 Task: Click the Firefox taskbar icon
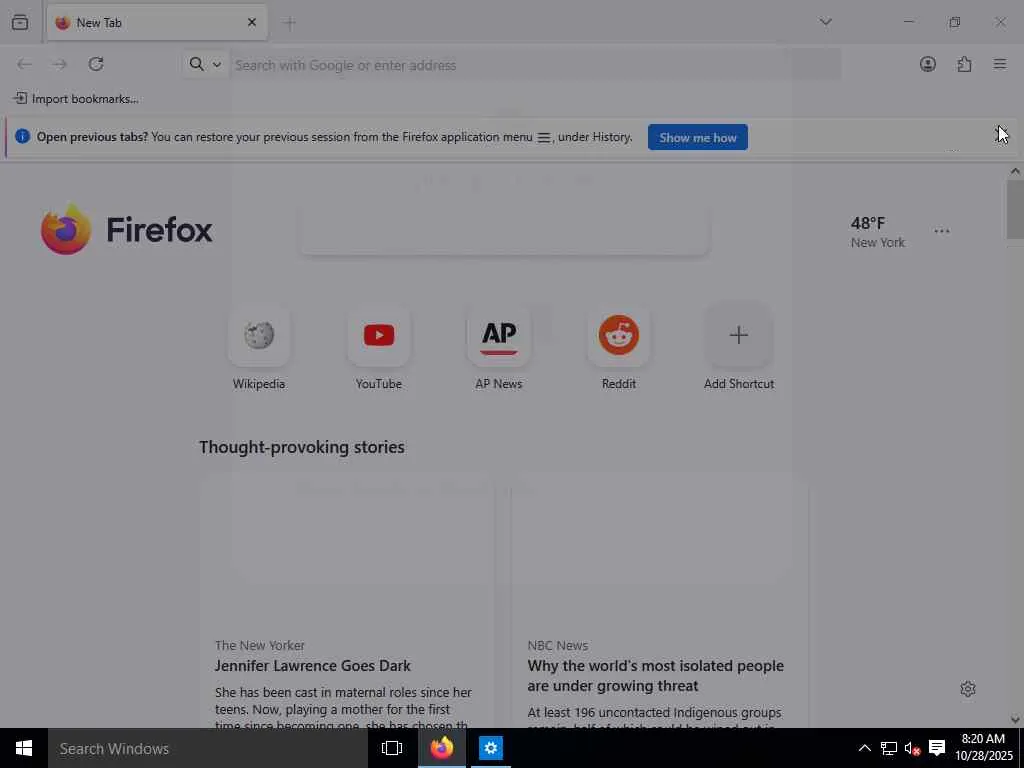tap(442, 748)
